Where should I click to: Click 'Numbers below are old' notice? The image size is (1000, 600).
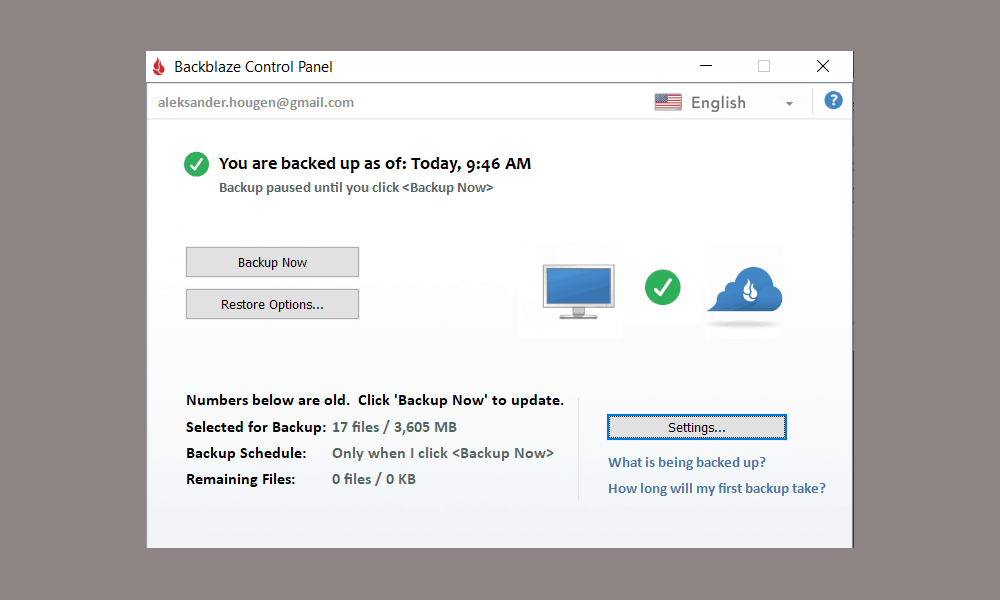(375, 400)
